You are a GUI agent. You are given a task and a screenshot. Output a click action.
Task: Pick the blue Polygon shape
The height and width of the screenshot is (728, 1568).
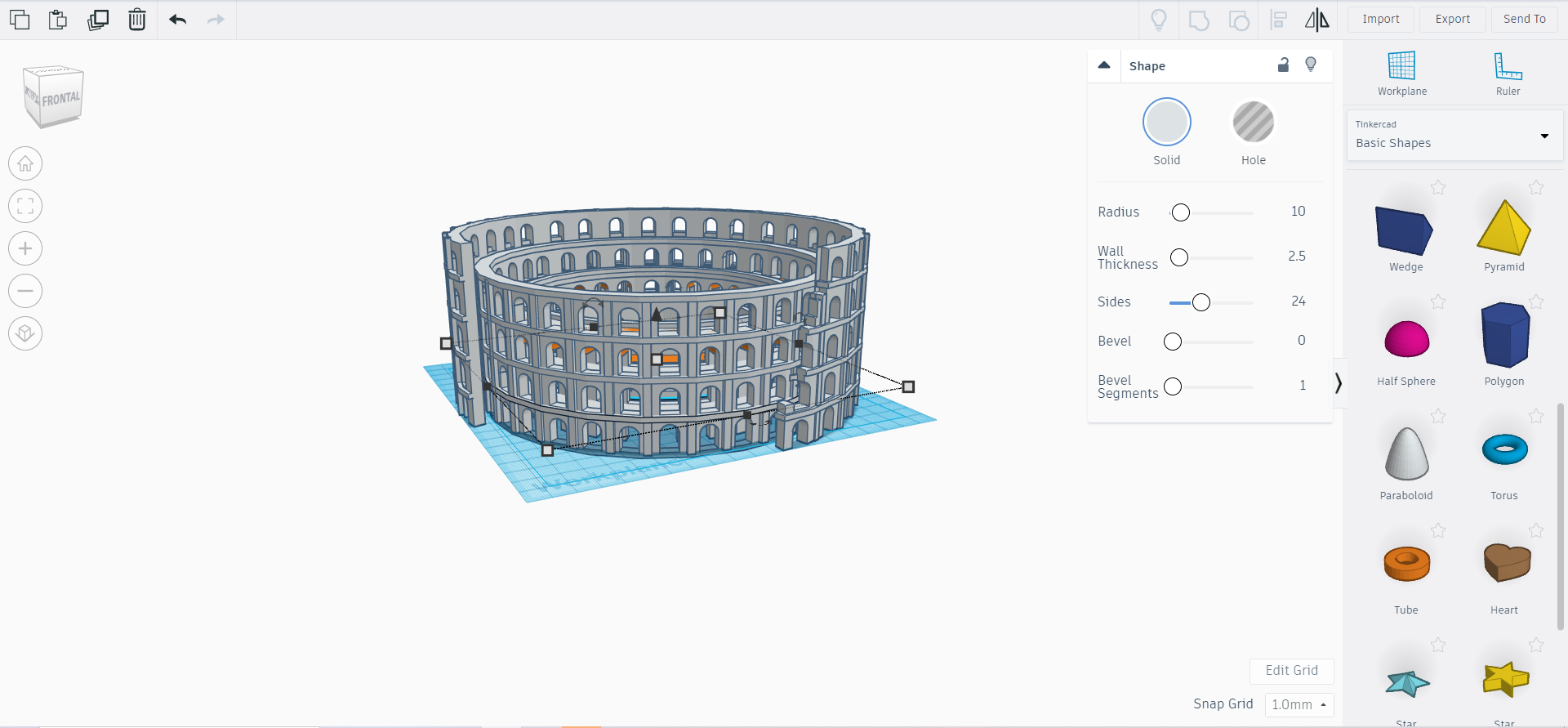1505,334
